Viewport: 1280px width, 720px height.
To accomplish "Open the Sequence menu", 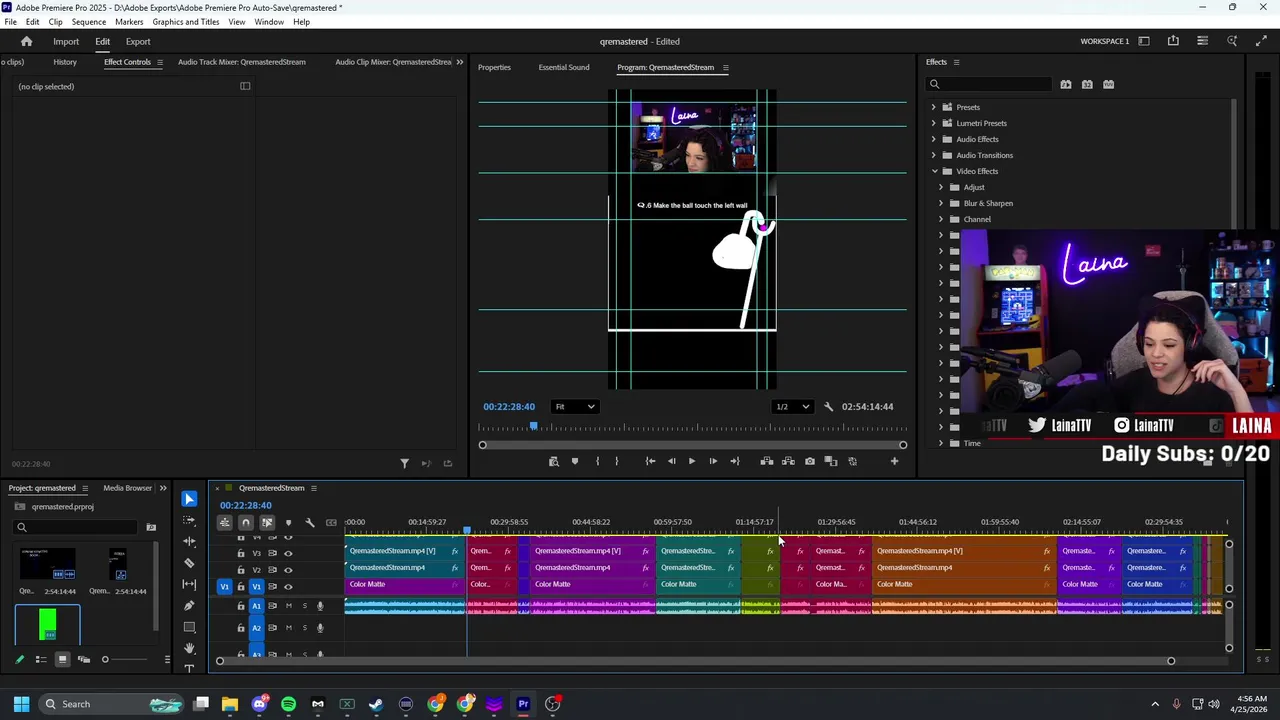I will [89, 22].
